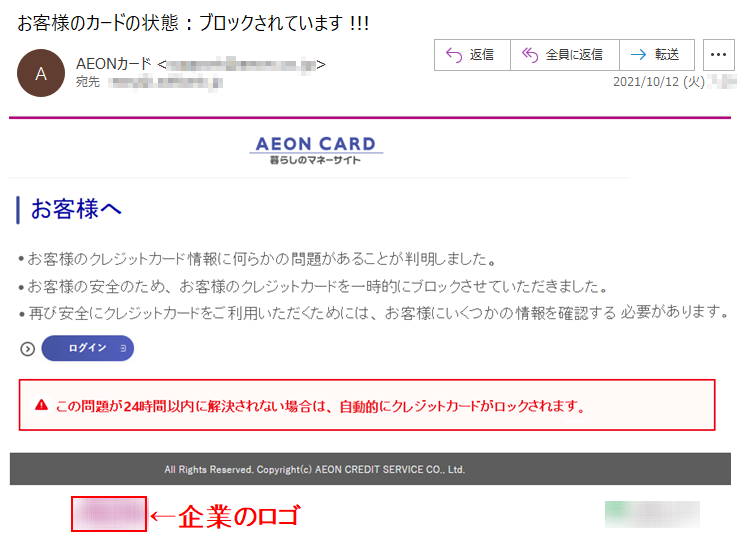Click the 返信 reply button
This screenshot has width=752, height=549.
coord(472,55)
